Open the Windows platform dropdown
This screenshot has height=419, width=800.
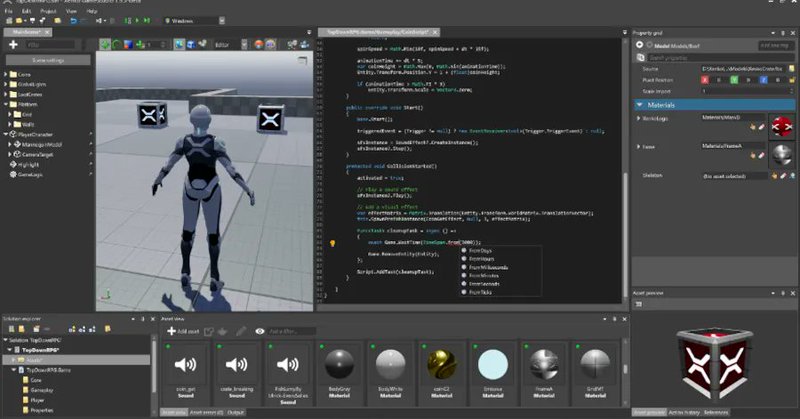tap(194, 21)
